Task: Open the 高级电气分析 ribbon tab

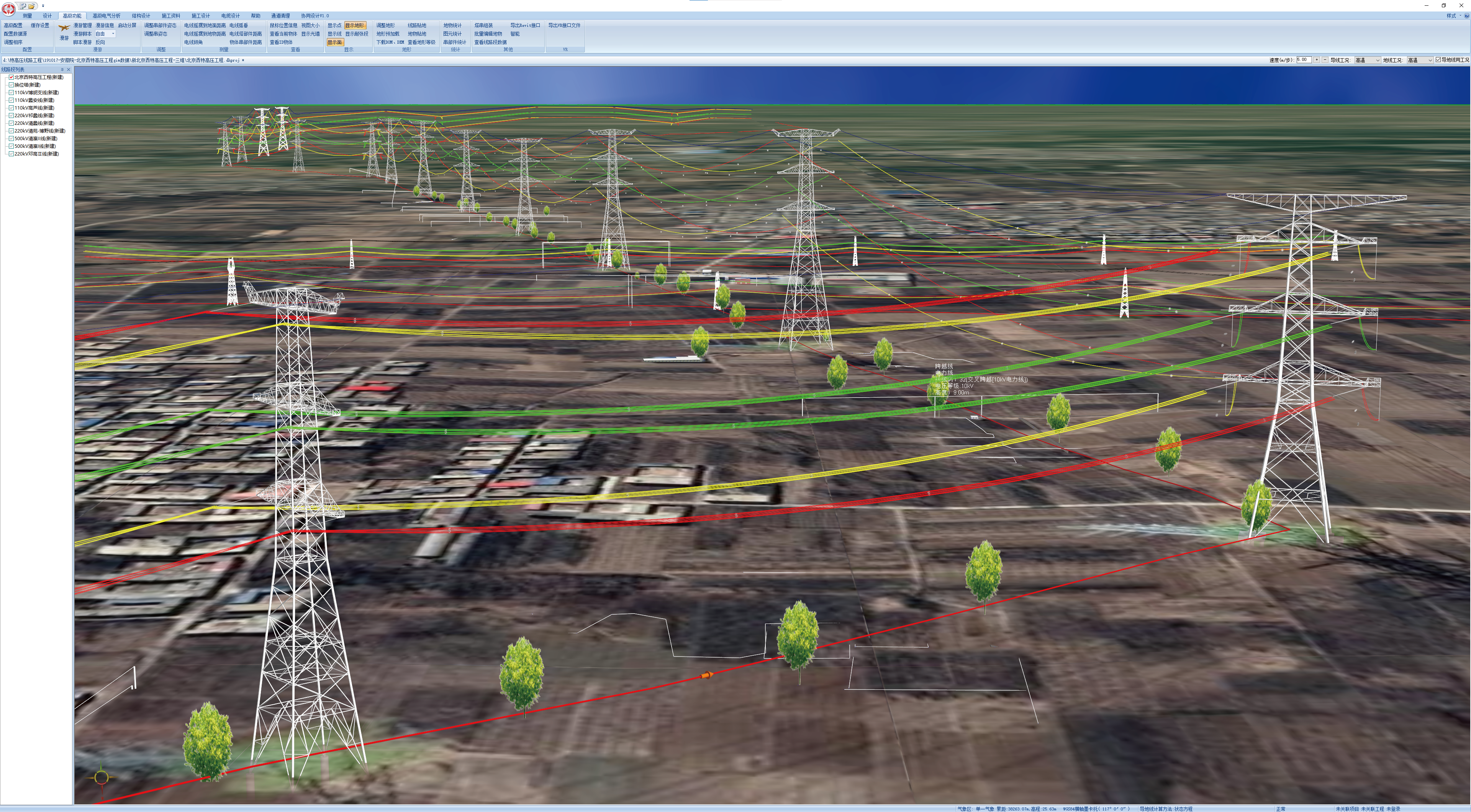Action: [106, 16]
